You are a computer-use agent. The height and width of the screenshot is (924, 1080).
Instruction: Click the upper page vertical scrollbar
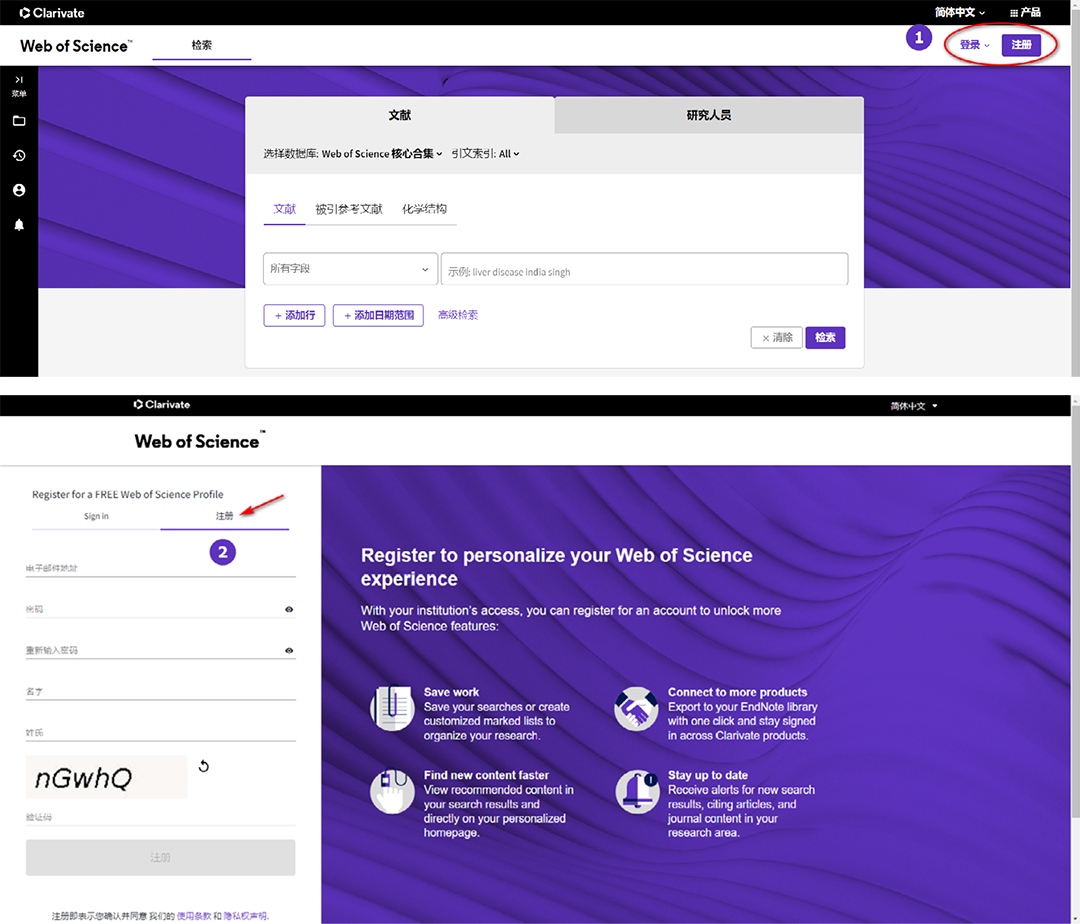(x=1075, y=188)
